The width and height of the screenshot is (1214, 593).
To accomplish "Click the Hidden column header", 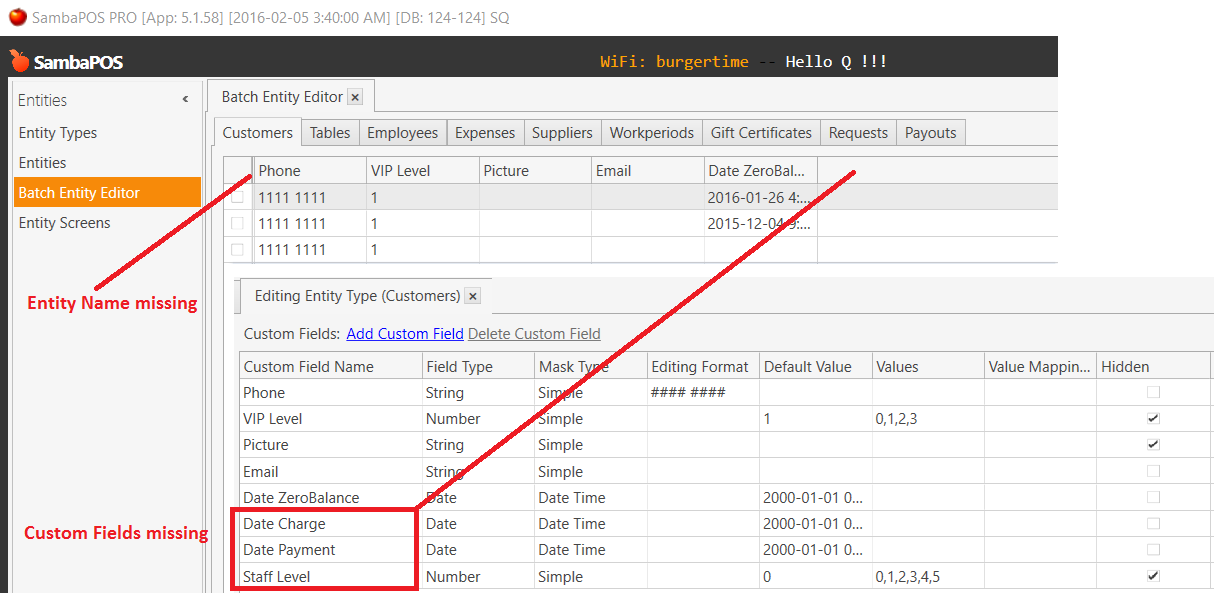I will tap(1154, 367).
